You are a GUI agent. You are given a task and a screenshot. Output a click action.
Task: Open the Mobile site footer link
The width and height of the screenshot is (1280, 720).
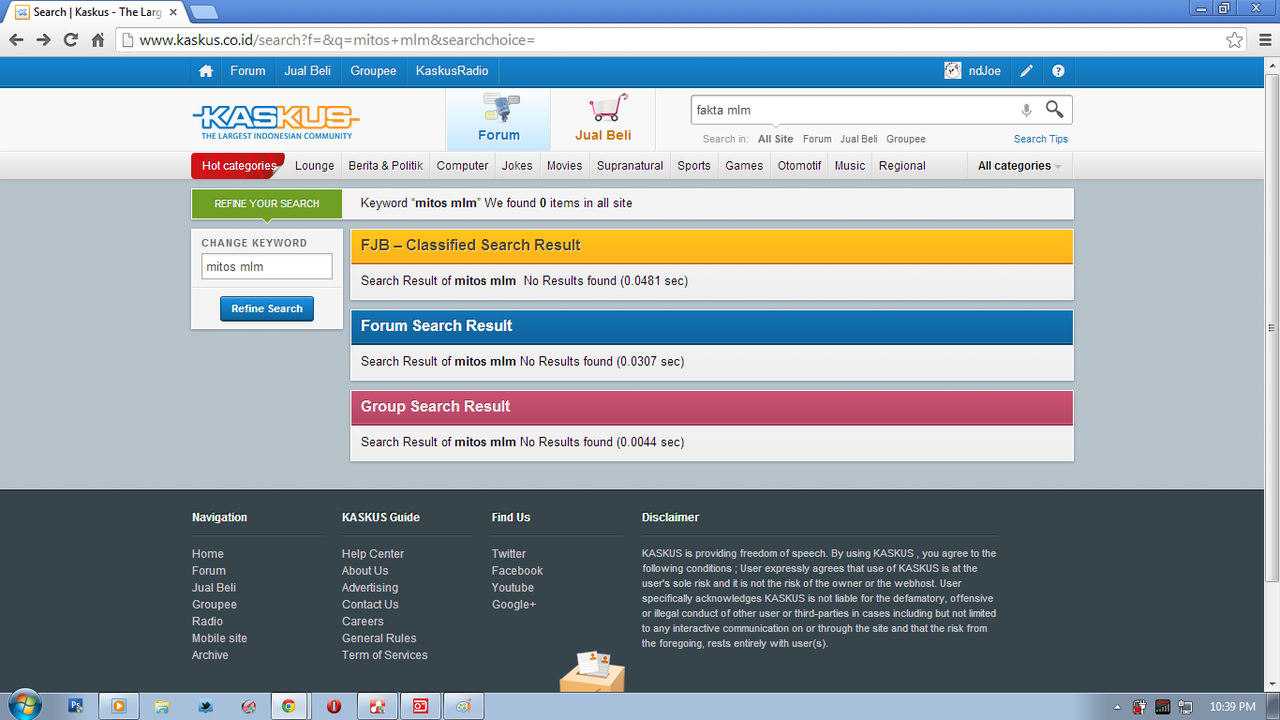(x=219, y=638)
